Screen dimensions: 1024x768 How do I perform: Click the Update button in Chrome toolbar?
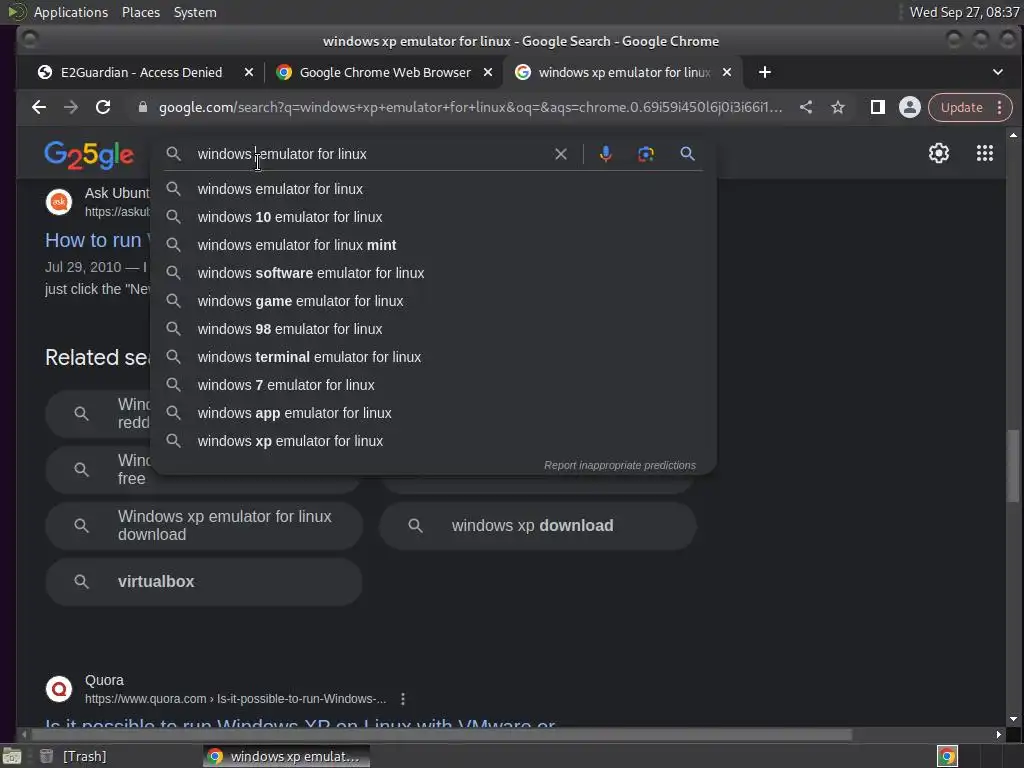pyautogui.click(x=961, y=107)
